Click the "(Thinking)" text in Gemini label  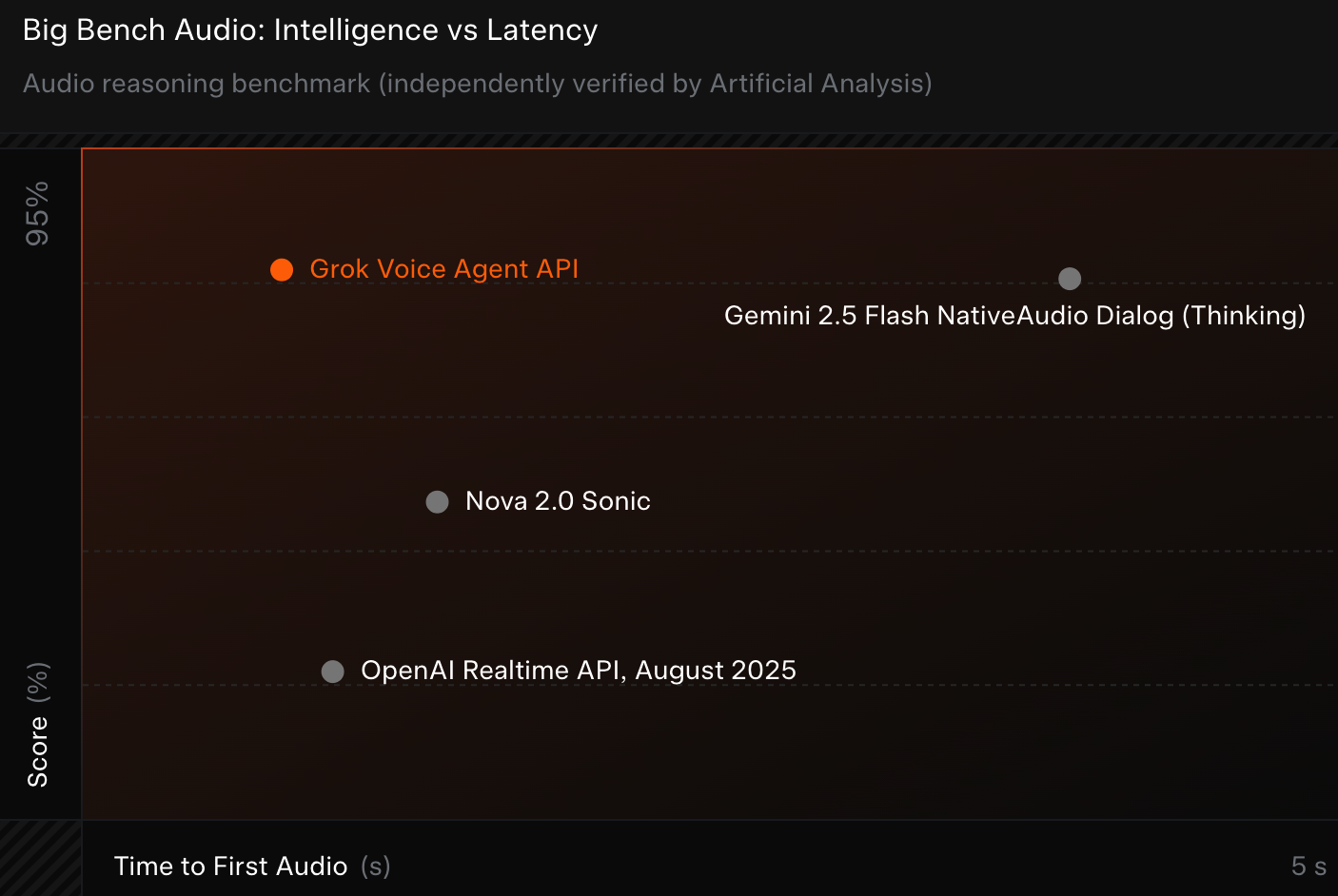[x=1244, y=316]
